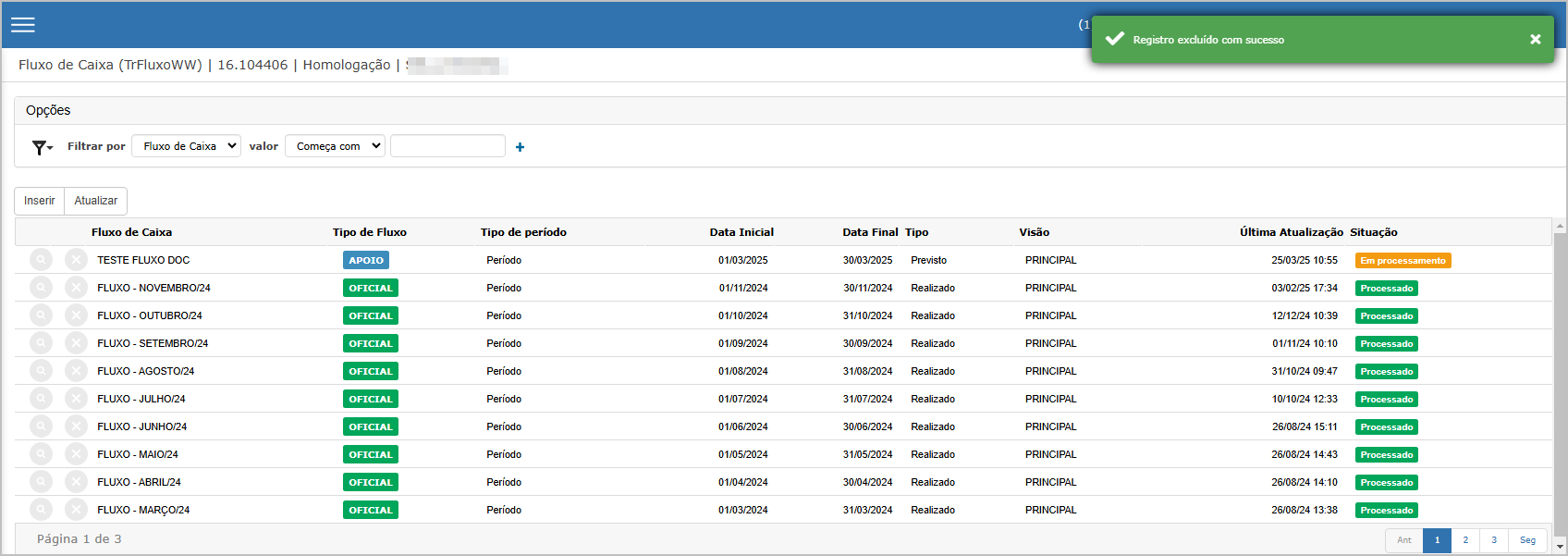
Task: Click the blue APOIO type badge
Action: 366,260
